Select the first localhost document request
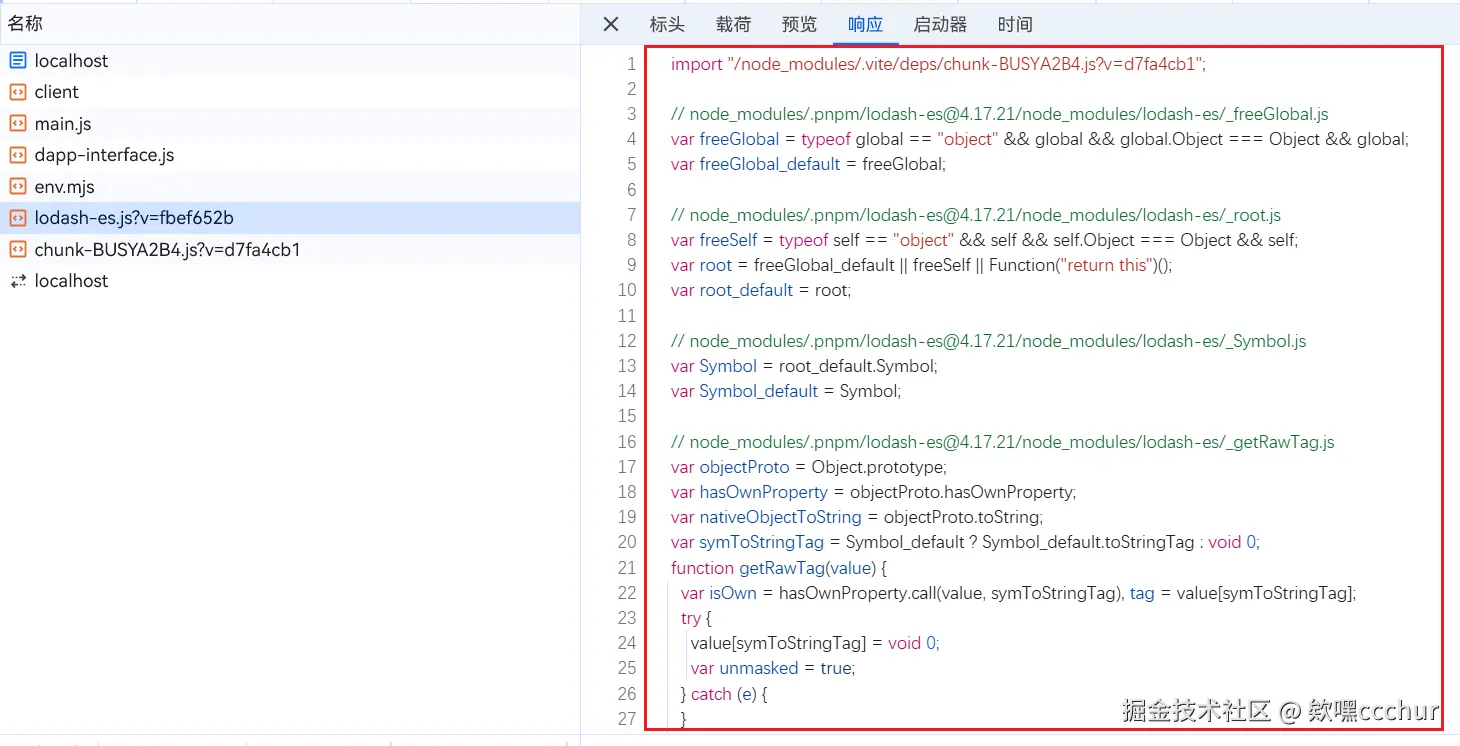The height and width of the screenshot is (746, 1460). 290,60
